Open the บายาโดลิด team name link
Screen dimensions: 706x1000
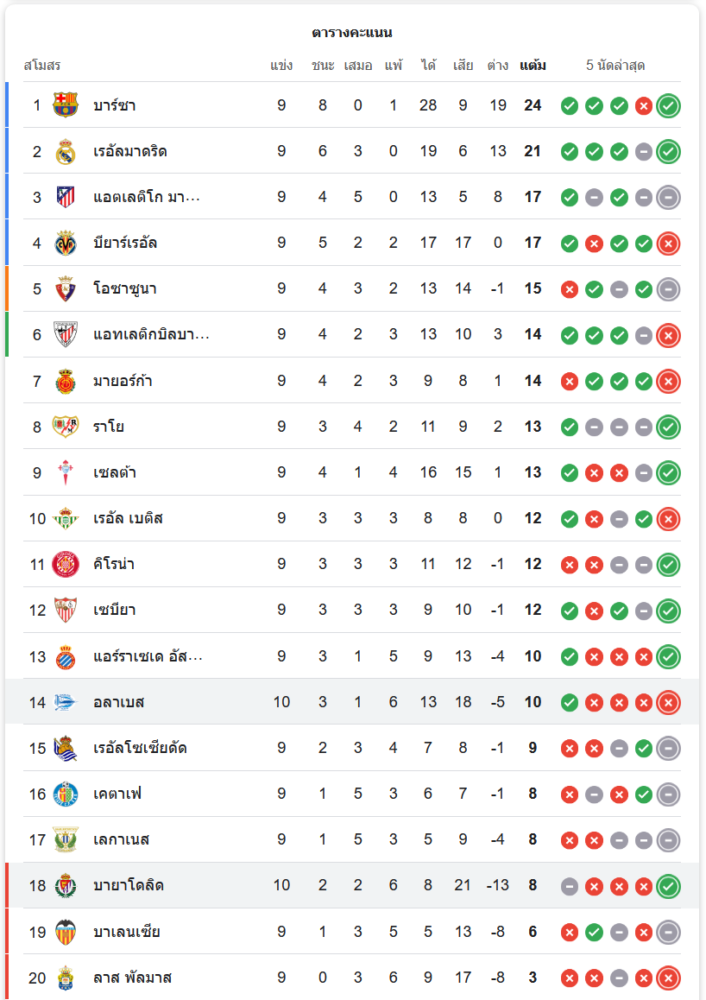pos(128,886)
